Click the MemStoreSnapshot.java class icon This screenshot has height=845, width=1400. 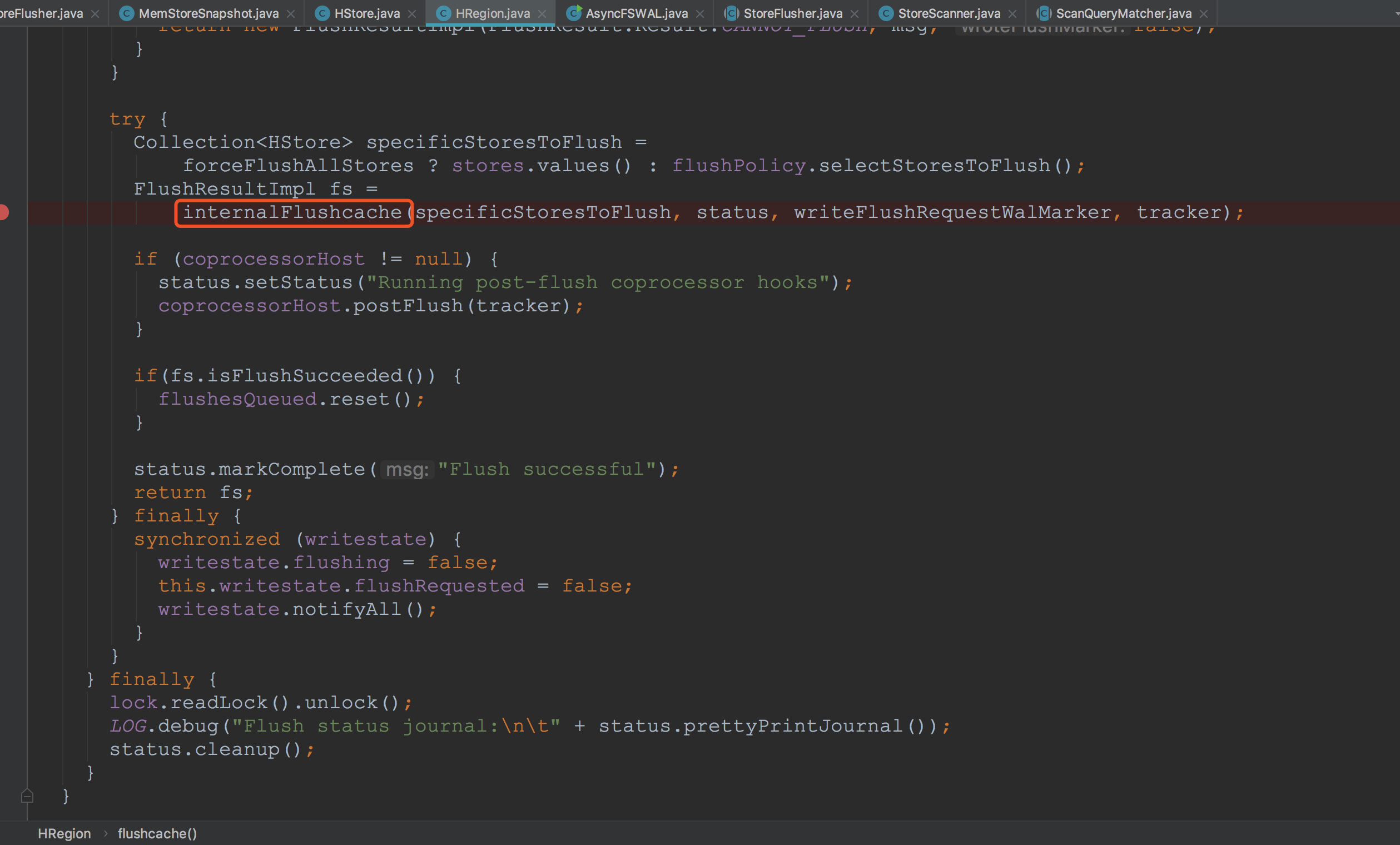click(127, 13)
